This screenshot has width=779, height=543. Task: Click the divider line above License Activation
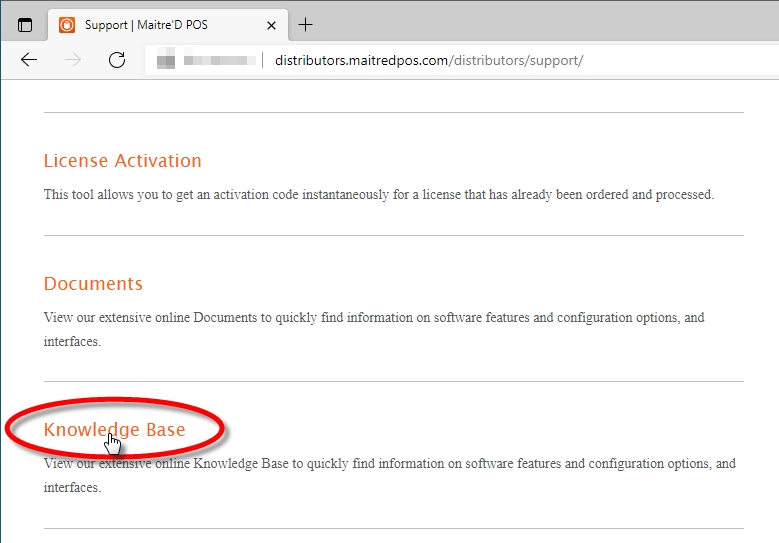tap(393, 112)
